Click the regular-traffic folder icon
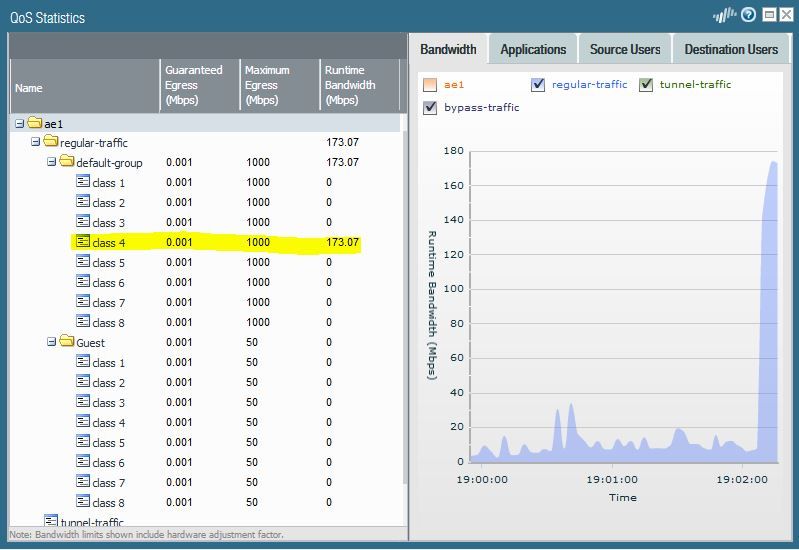 [50, 143]
